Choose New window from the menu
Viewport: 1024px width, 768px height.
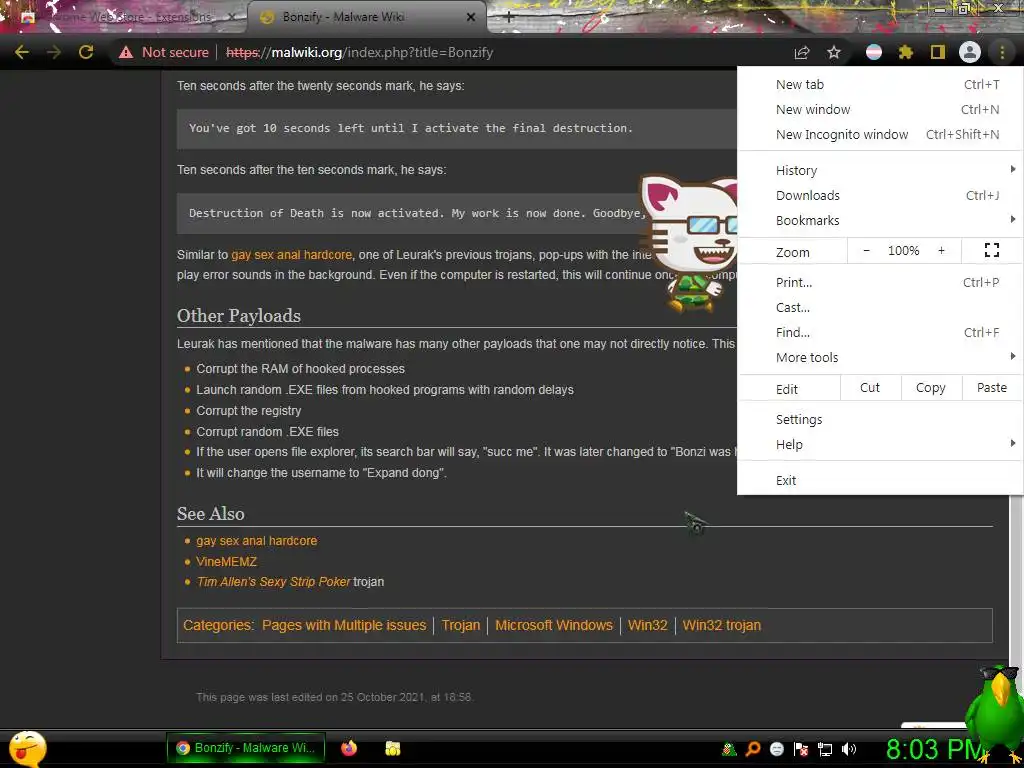coord(880,109)
